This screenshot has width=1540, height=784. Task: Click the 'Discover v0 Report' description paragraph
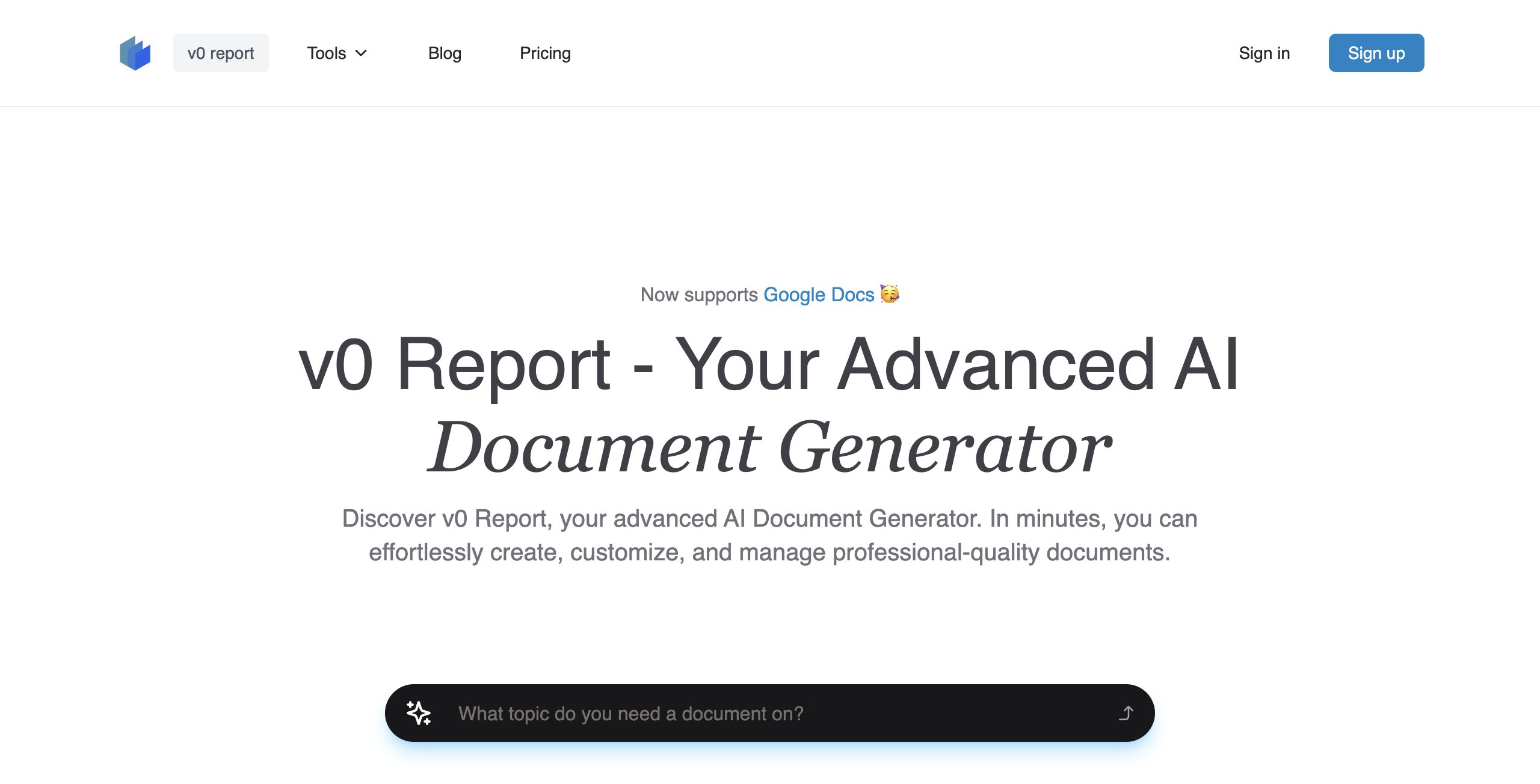[x=770, y=535]
